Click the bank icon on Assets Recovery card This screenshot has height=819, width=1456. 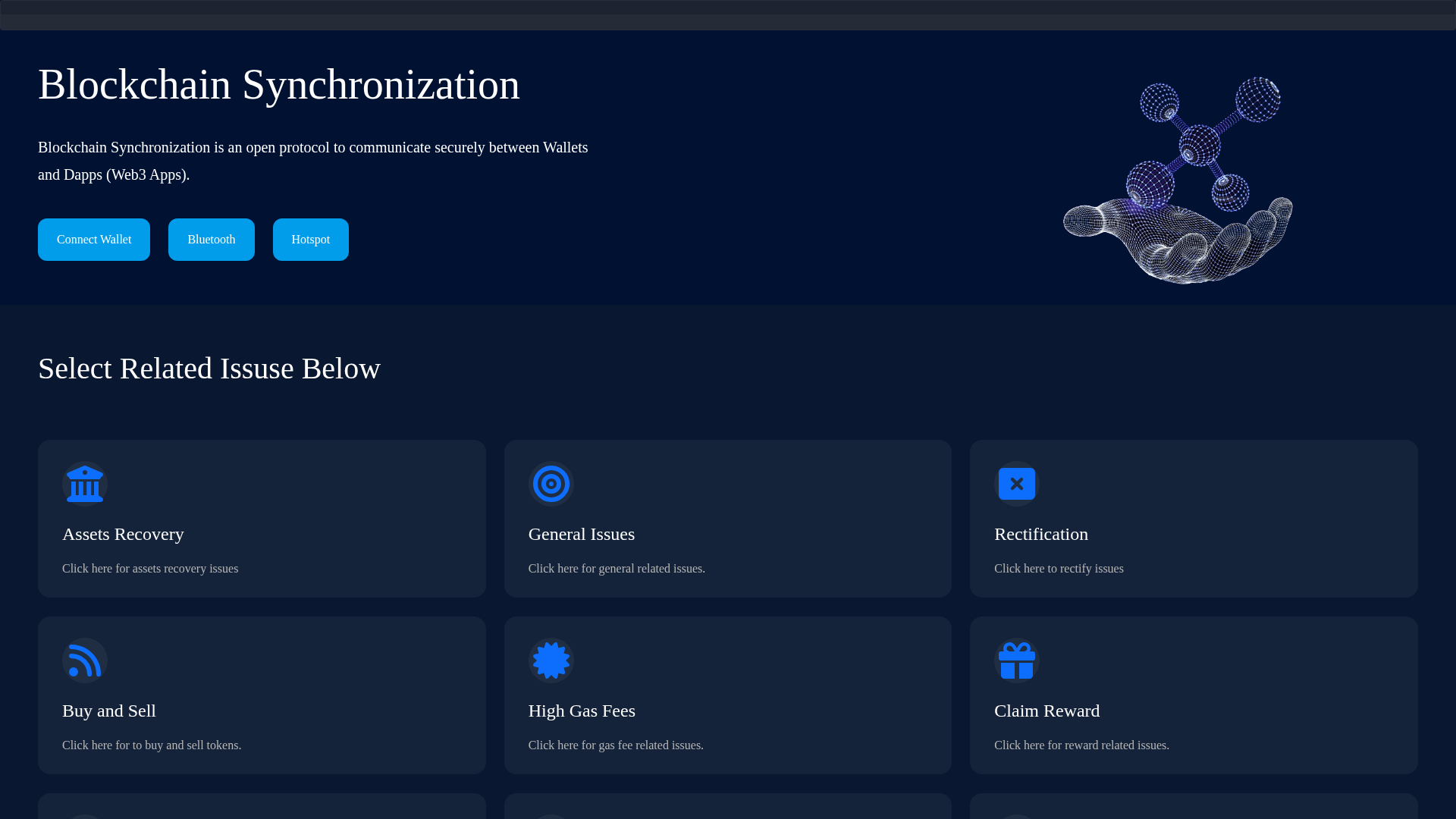85,484
